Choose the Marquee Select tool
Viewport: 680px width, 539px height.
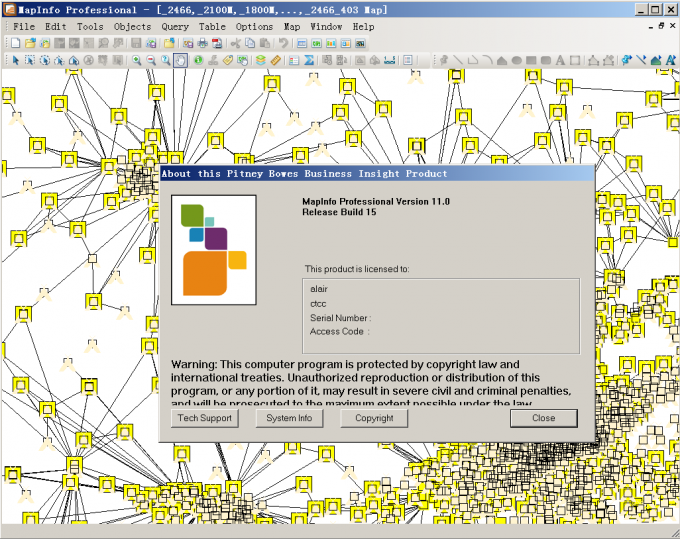click(x=30, y=60)
